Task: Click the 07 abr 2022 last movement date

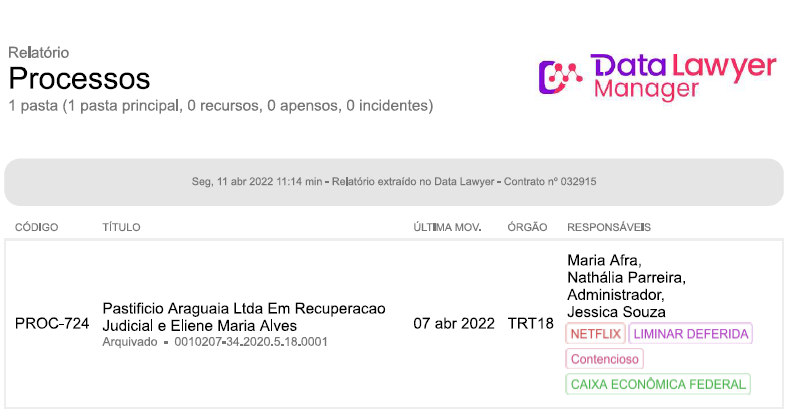Action: point(454,324)
